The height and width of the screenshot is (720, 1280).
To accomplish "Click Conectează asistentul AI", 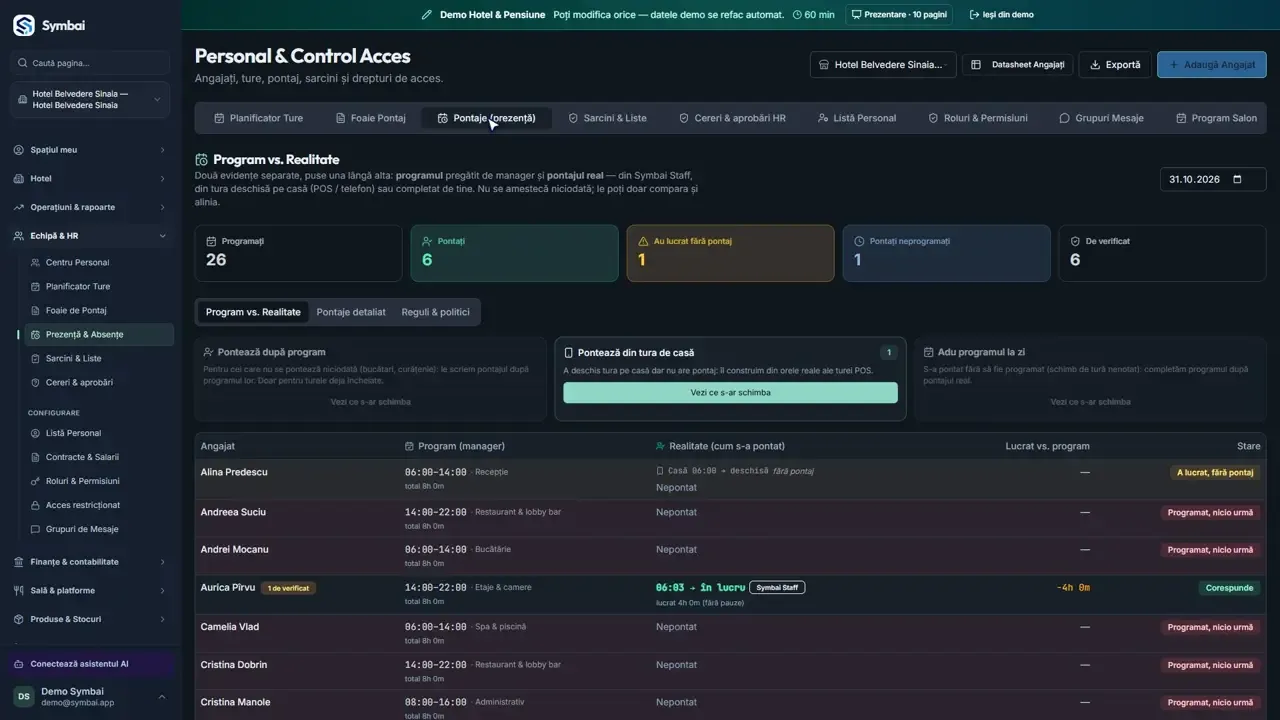I will point(90,664).
